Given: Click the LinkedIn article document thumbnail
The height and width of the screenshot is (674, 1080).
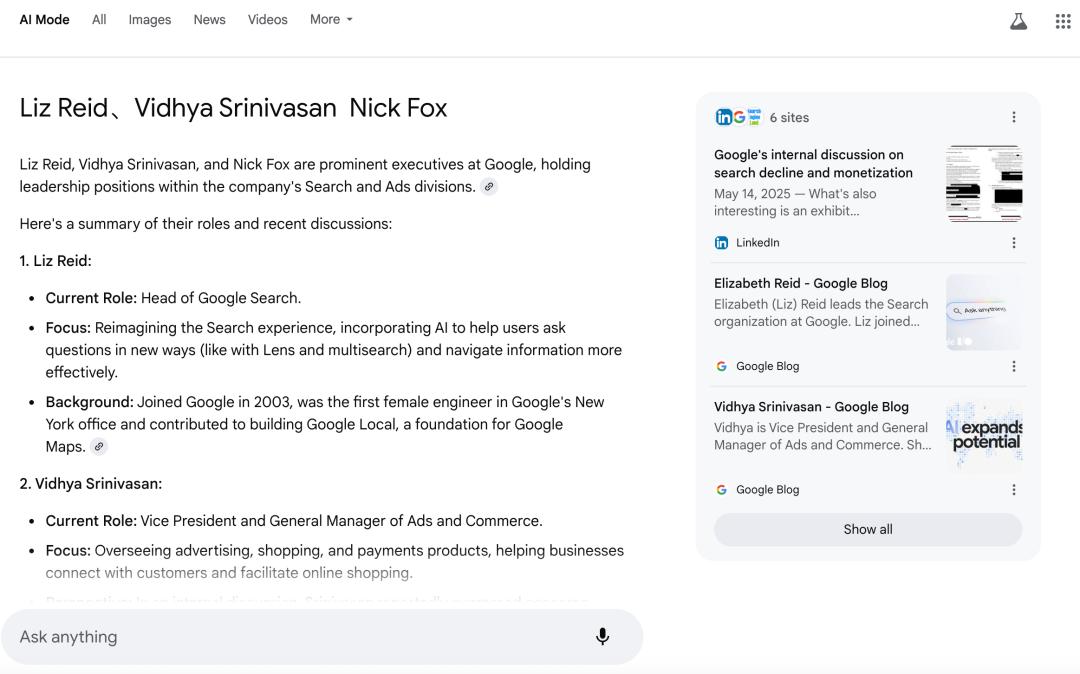Looking at the screenshot, I should [x=984, y=184].
